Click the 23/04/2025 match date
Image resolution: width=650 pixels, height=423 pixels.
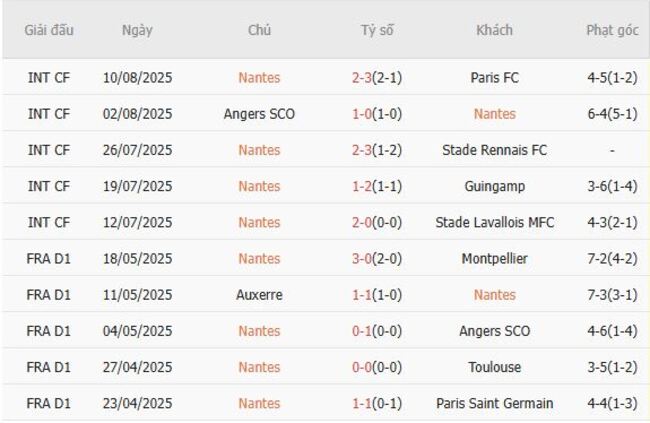point(137,403)
